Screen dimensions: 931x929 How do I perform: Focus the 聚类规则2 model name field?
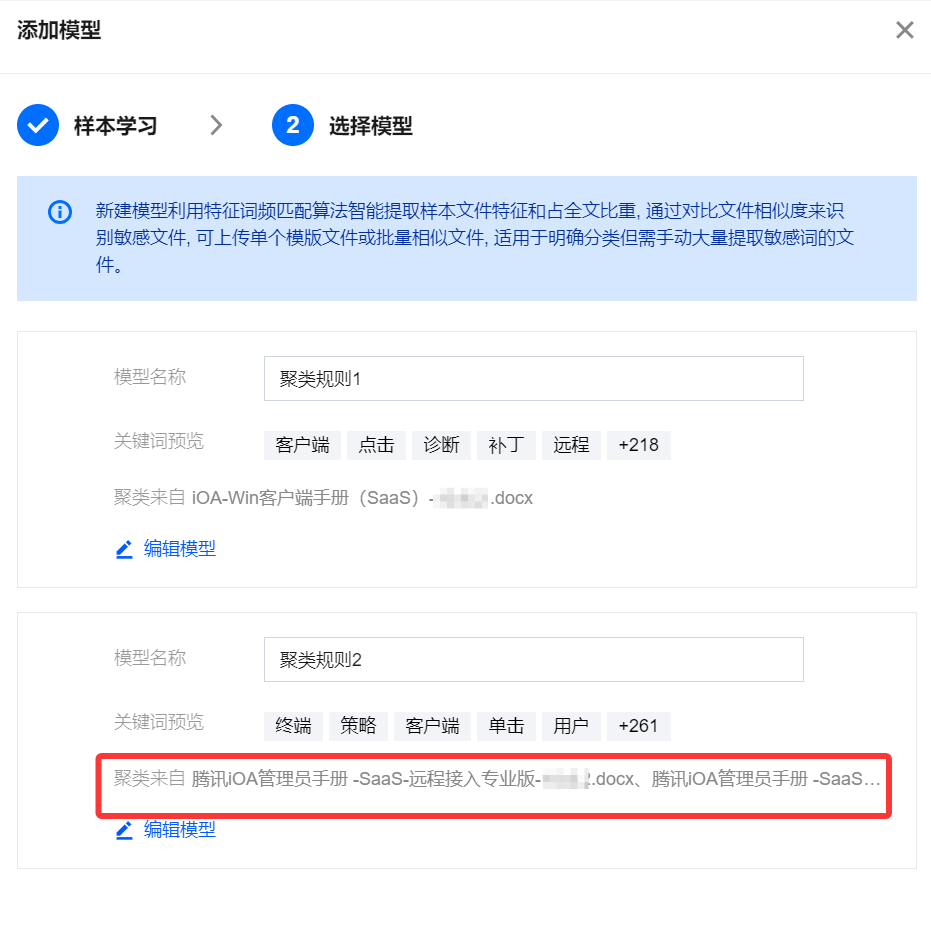534,660
